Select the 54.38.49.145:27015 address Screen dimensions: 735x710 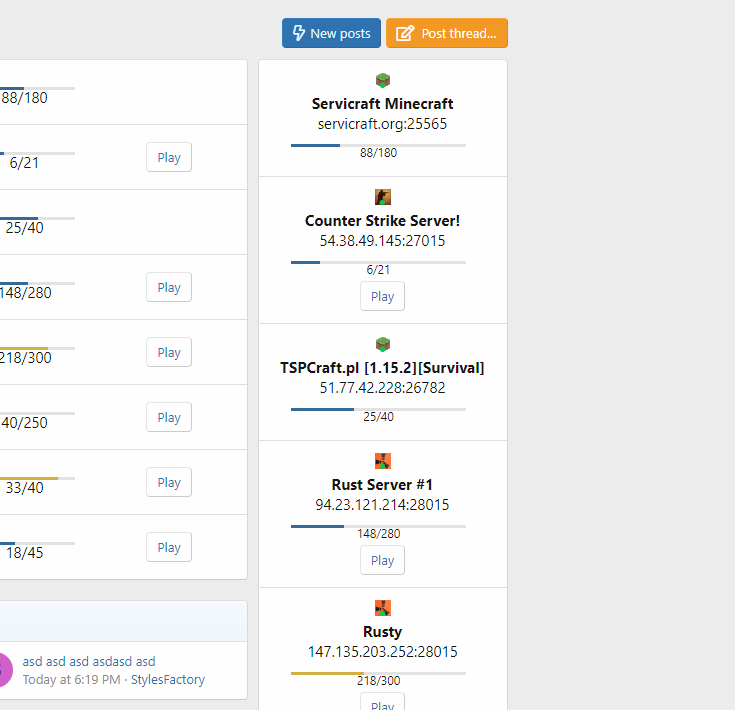[x=382, y=241]
